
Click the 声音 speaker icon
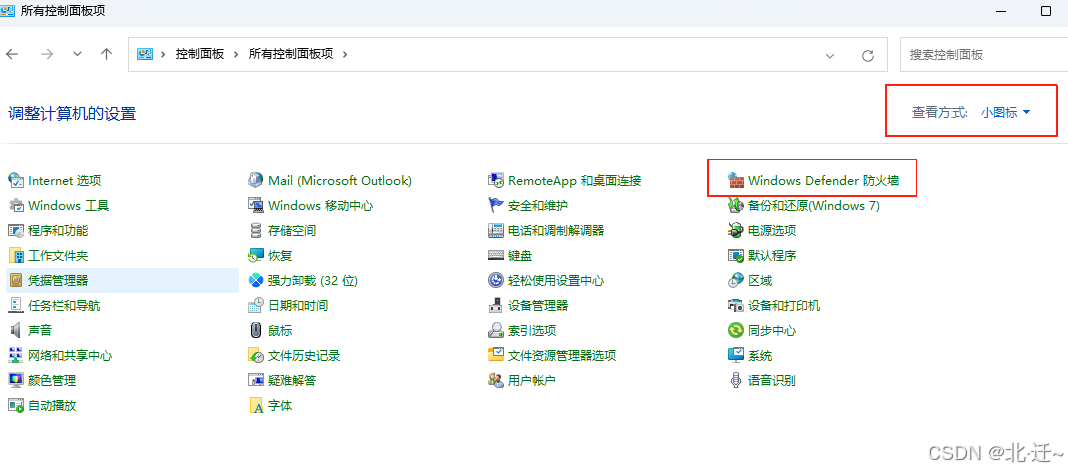(16, 330)
